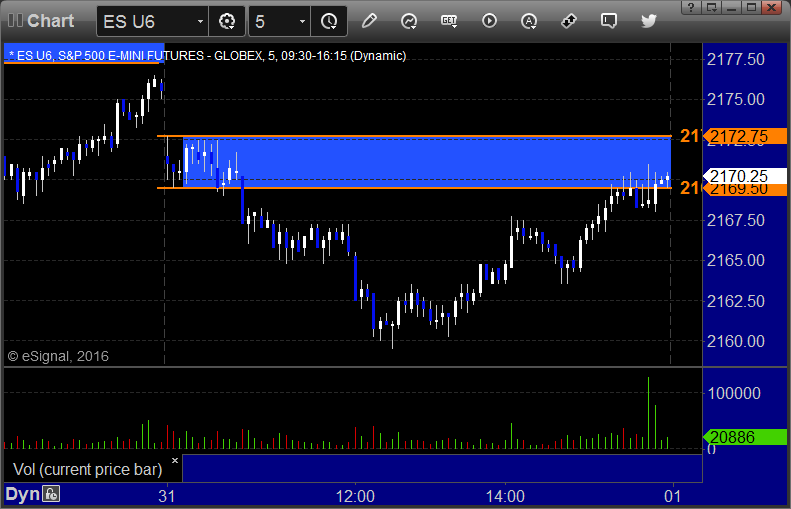791x509 pixels.
Task: Click the help question mark button
Action: pyautogui.click(x=691, y=7)
